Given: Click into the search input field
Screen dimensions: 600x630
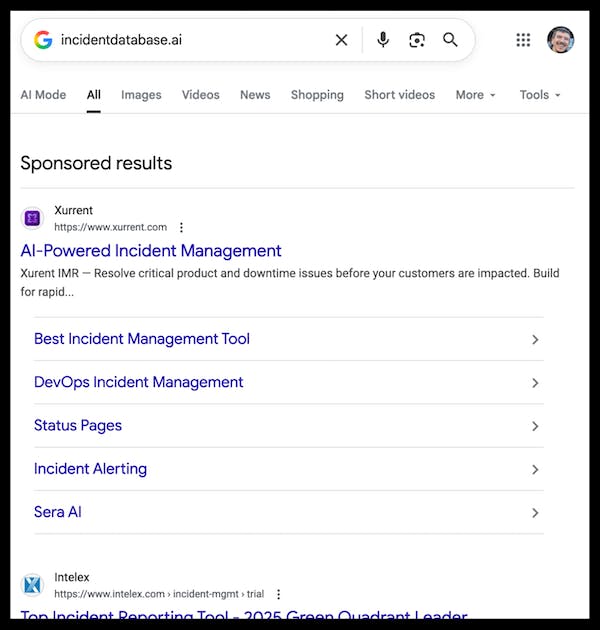Looking at the screenshot, I should (x=190, y=40).
